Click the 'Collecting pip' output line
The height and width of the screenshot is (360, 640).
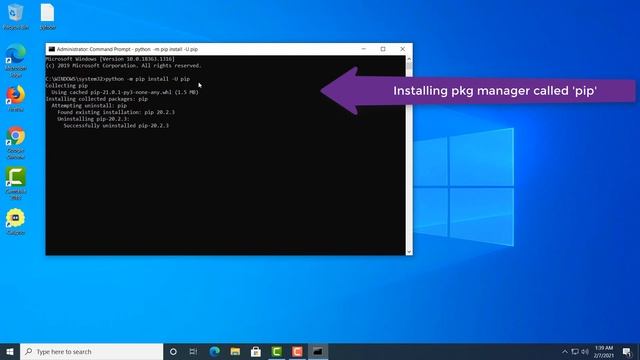click(x=67, y=86)
